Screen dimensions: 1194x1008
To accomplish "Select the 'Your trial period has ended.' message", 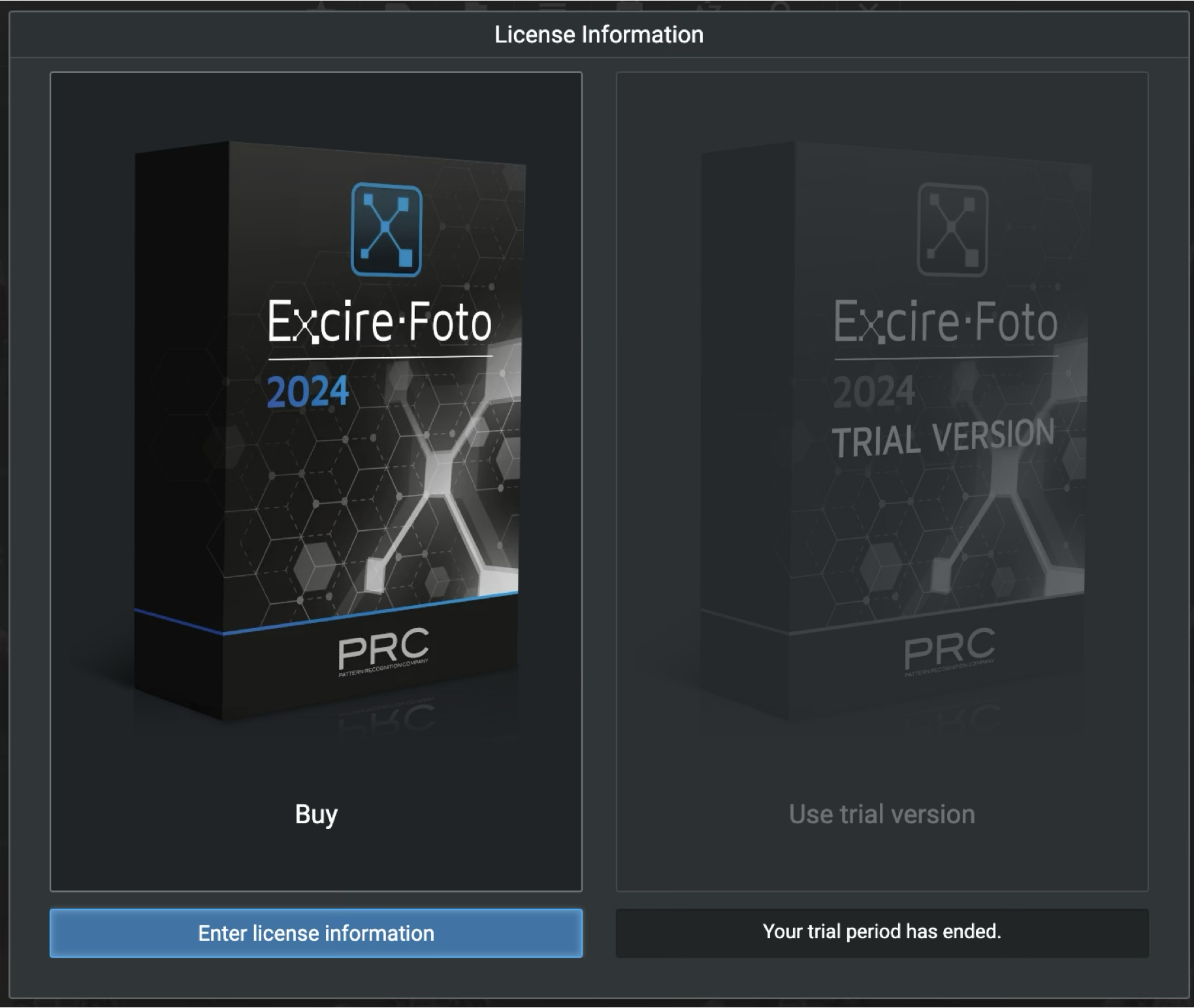I will [882, 932].
